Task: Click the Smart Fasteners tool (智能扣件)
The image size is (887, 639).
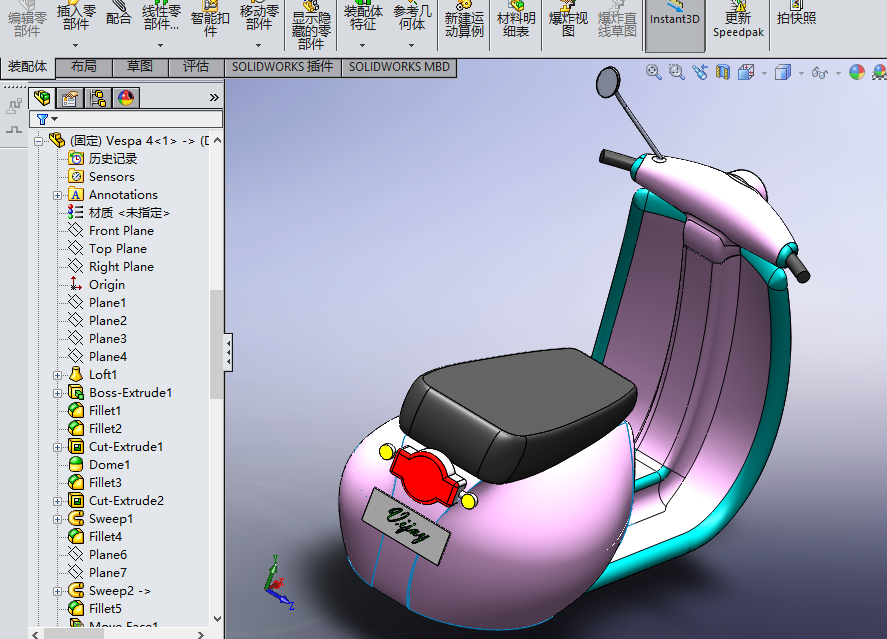Action: click(x=210, y=20)
